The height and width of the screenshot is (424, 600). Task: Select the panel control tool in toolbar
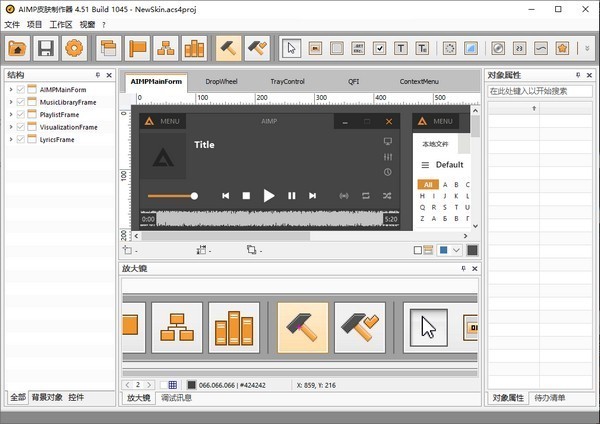pyautogui.click(x=336, y=48)
